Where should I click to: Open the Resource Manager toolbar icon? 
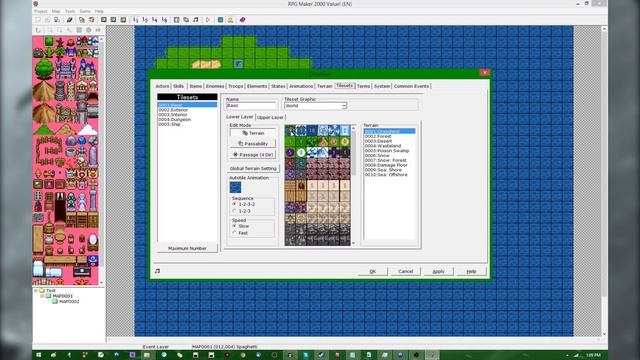pos(186,20)
